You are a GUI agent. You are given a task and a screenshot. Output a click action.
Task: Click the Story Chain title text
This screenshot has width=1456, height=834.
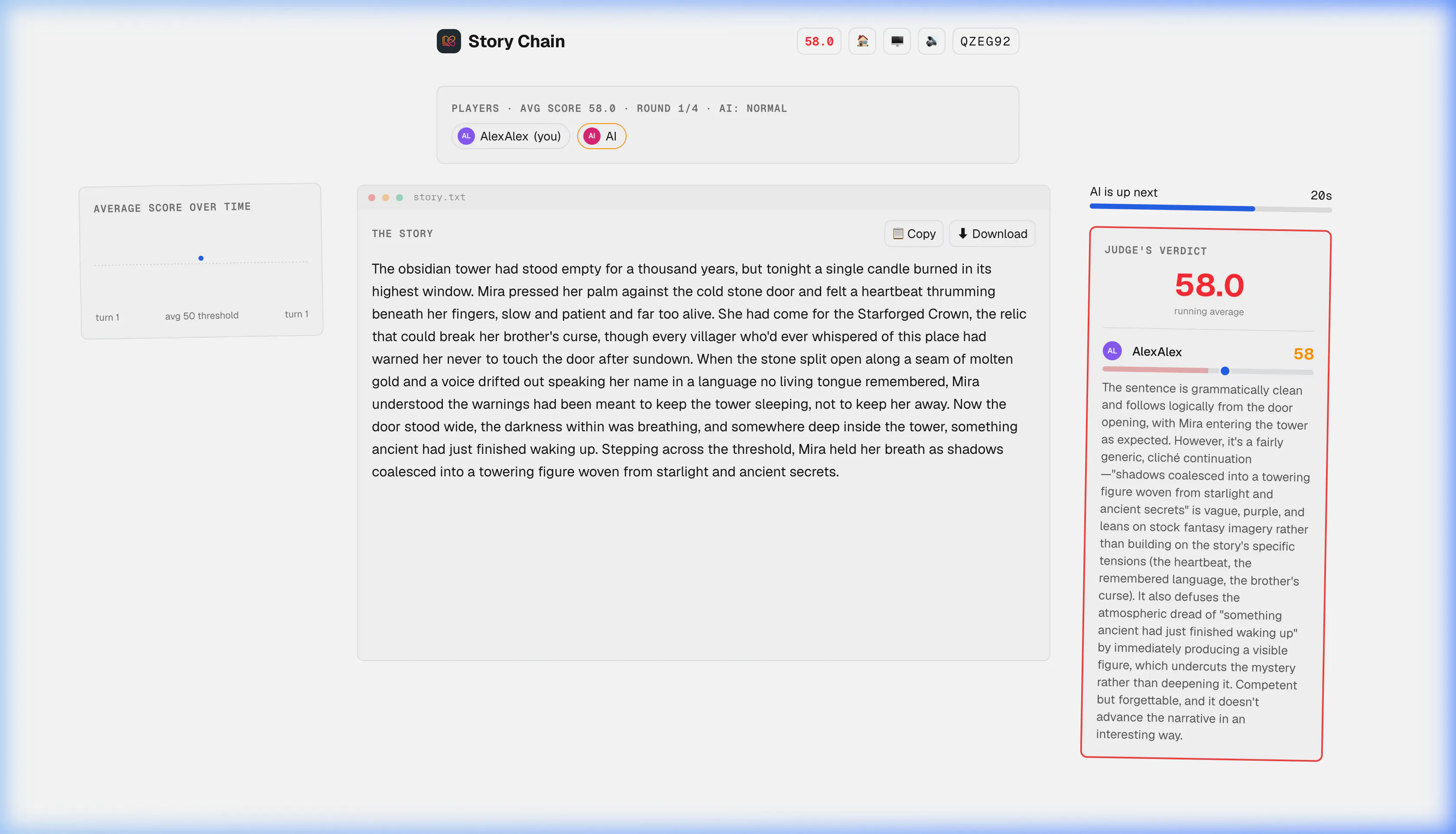(x=517, y=41)
